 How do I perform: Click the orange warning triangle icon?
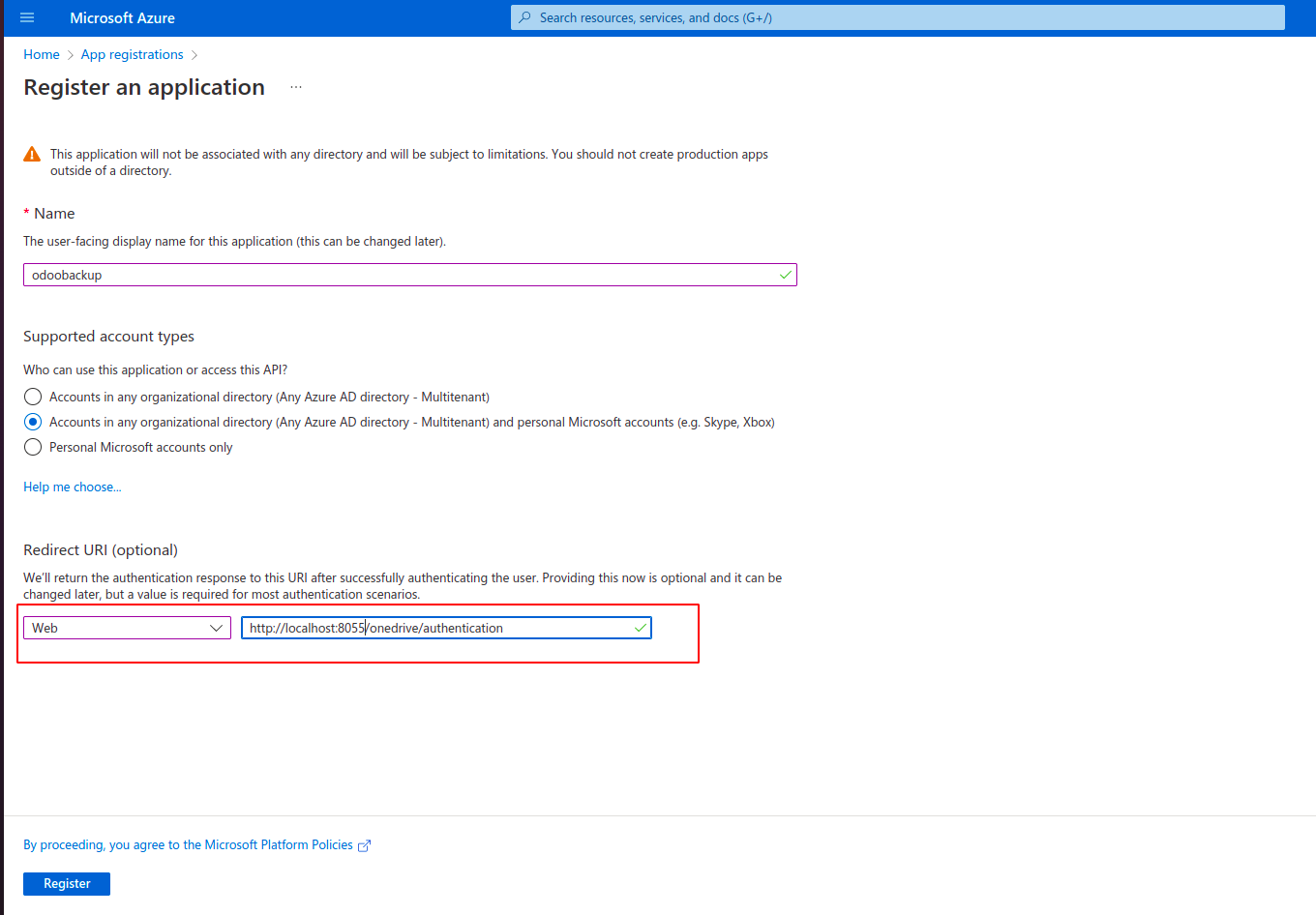(32, 155)
